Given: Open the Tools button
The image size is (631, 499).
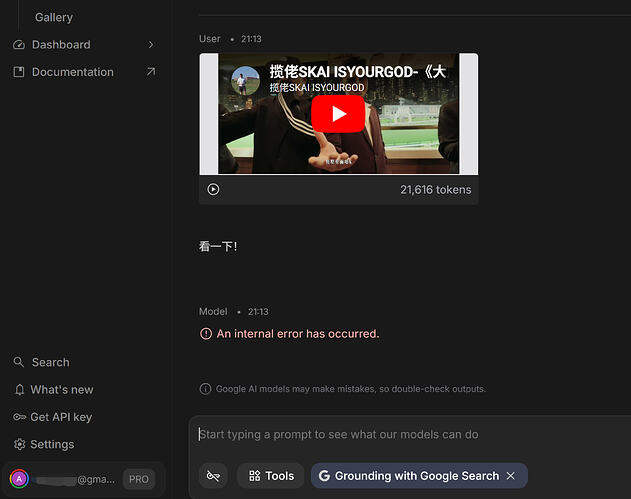Looking at the screenshot, I should point(271,476).
